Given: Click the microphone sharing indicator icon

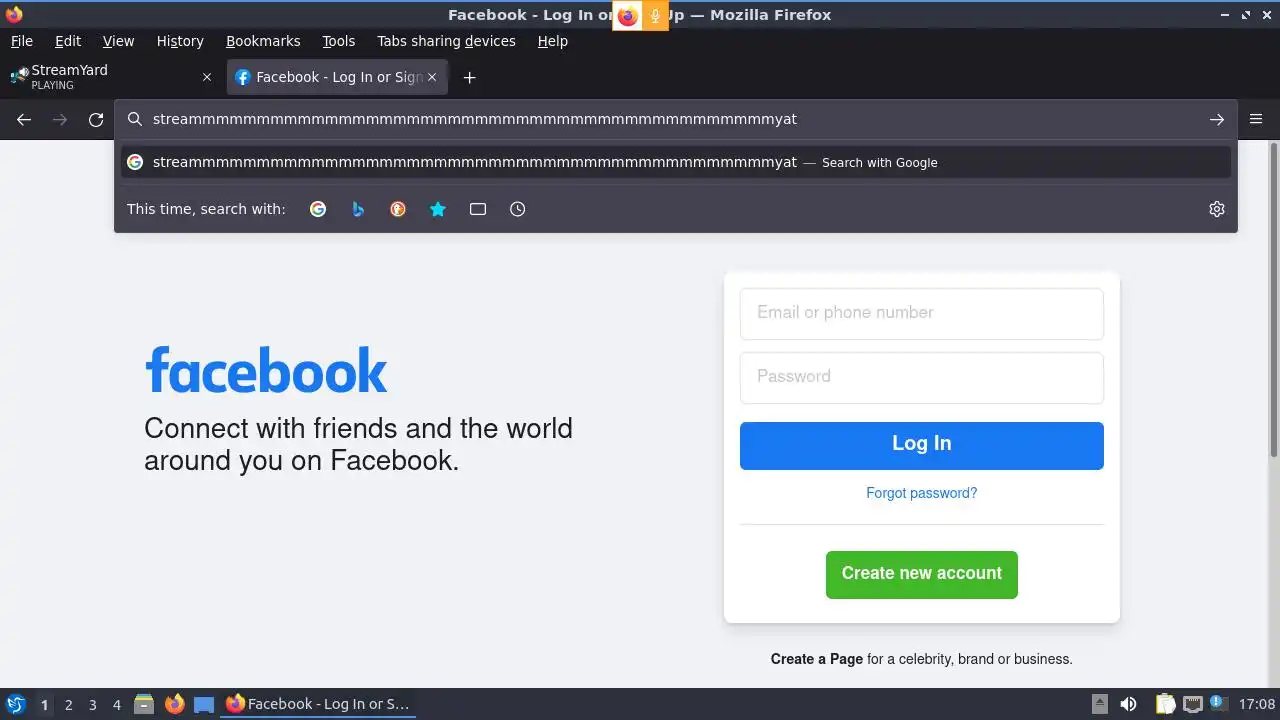Looking at the screenshot, I should pos(655,15).
